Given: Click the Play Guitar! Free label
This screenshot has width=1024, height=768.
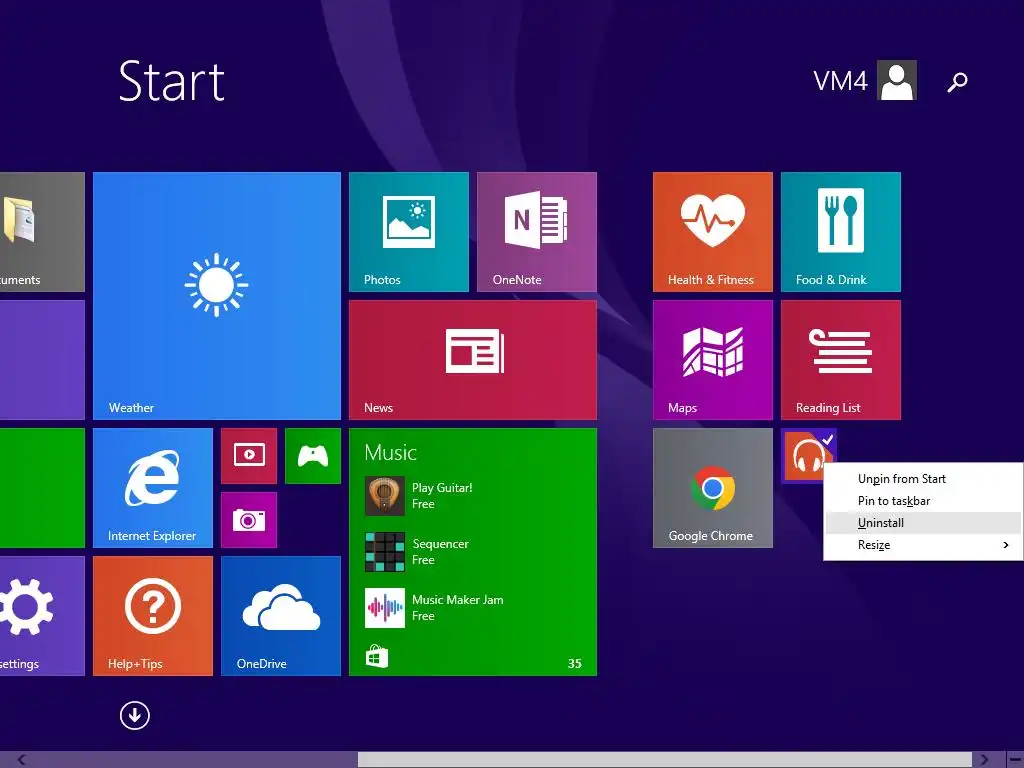Looking at the screenshot, I should 442,496.
